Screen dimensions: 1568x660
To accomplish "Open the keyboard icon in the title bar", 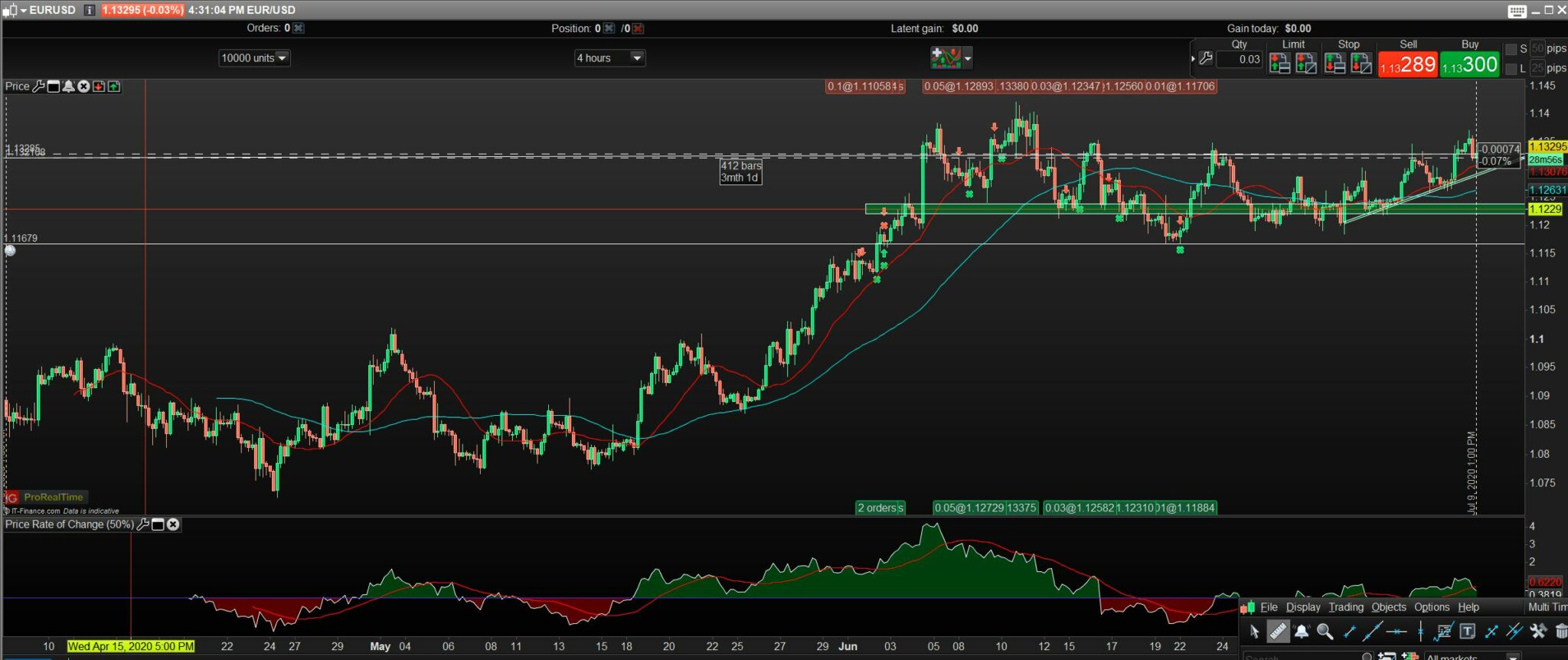I will pos(1517,11).
